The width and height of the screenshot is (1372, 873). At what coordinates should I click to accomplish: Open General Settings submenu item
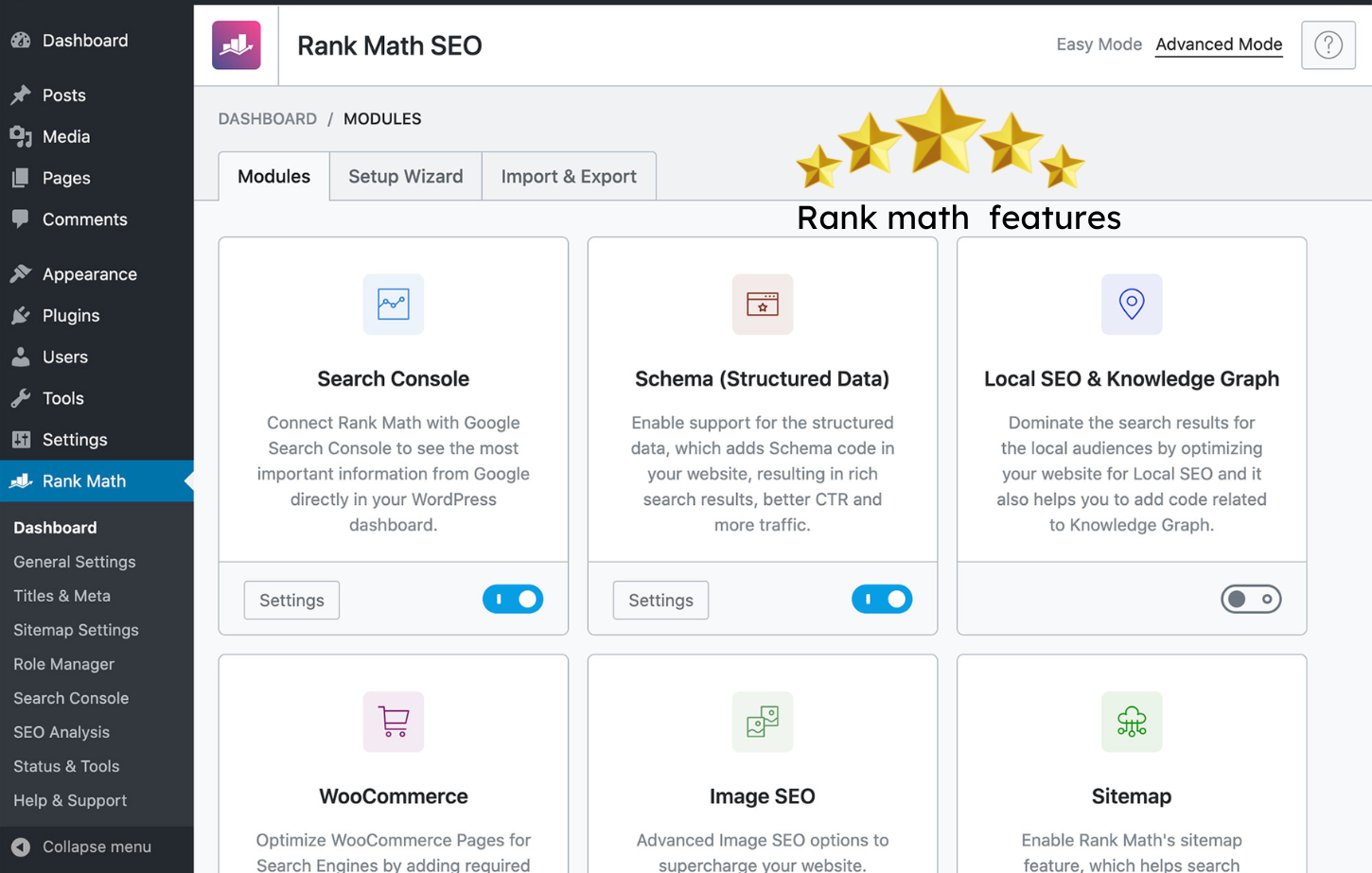tap(75, 561)
